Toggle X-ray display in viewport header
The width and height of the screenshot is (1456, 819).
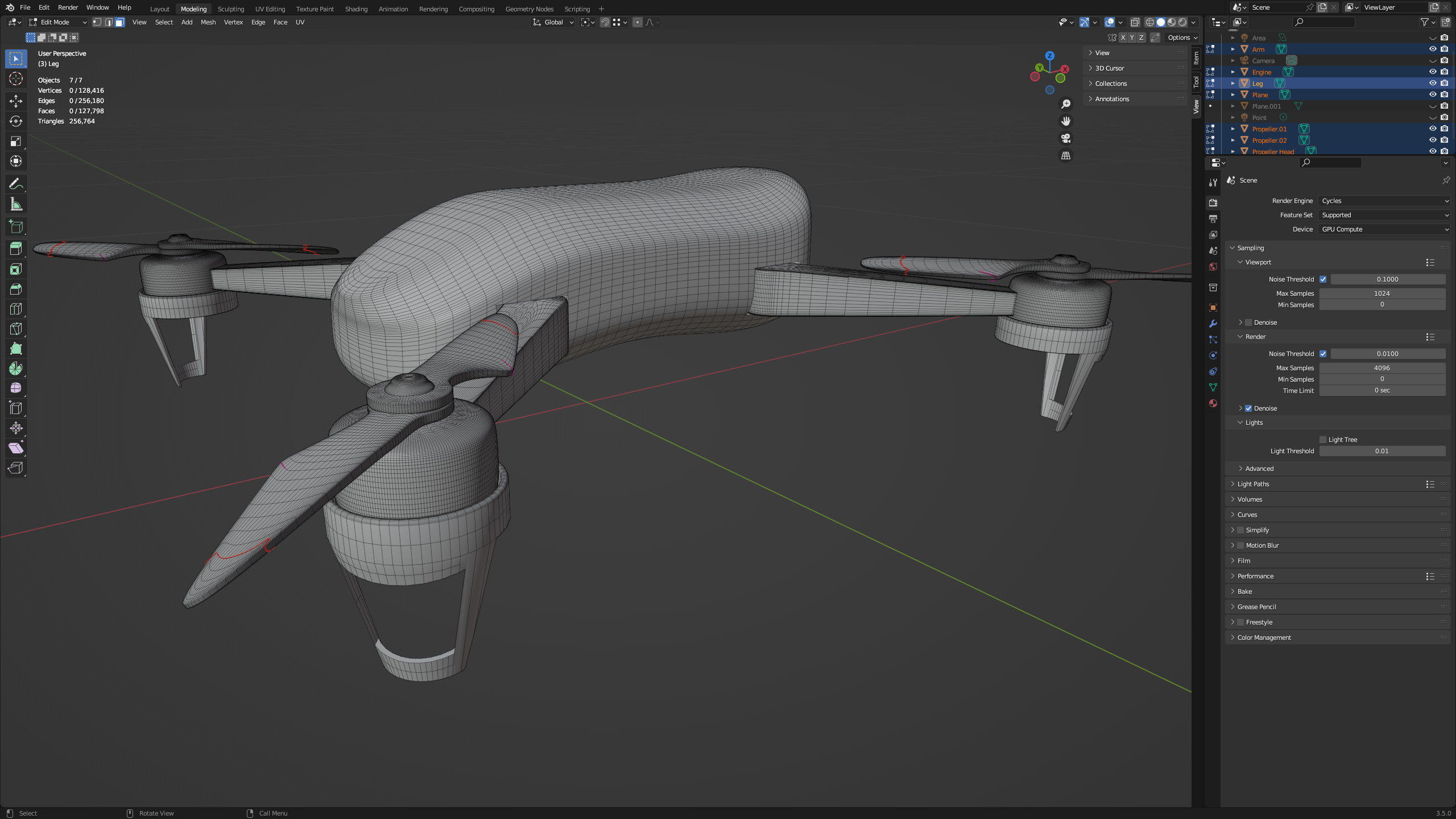tap(1135, 22)
